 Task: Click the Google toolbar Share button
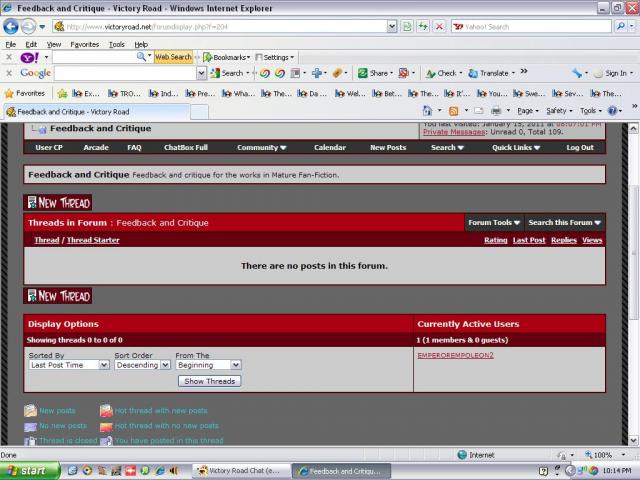(374, 73)
